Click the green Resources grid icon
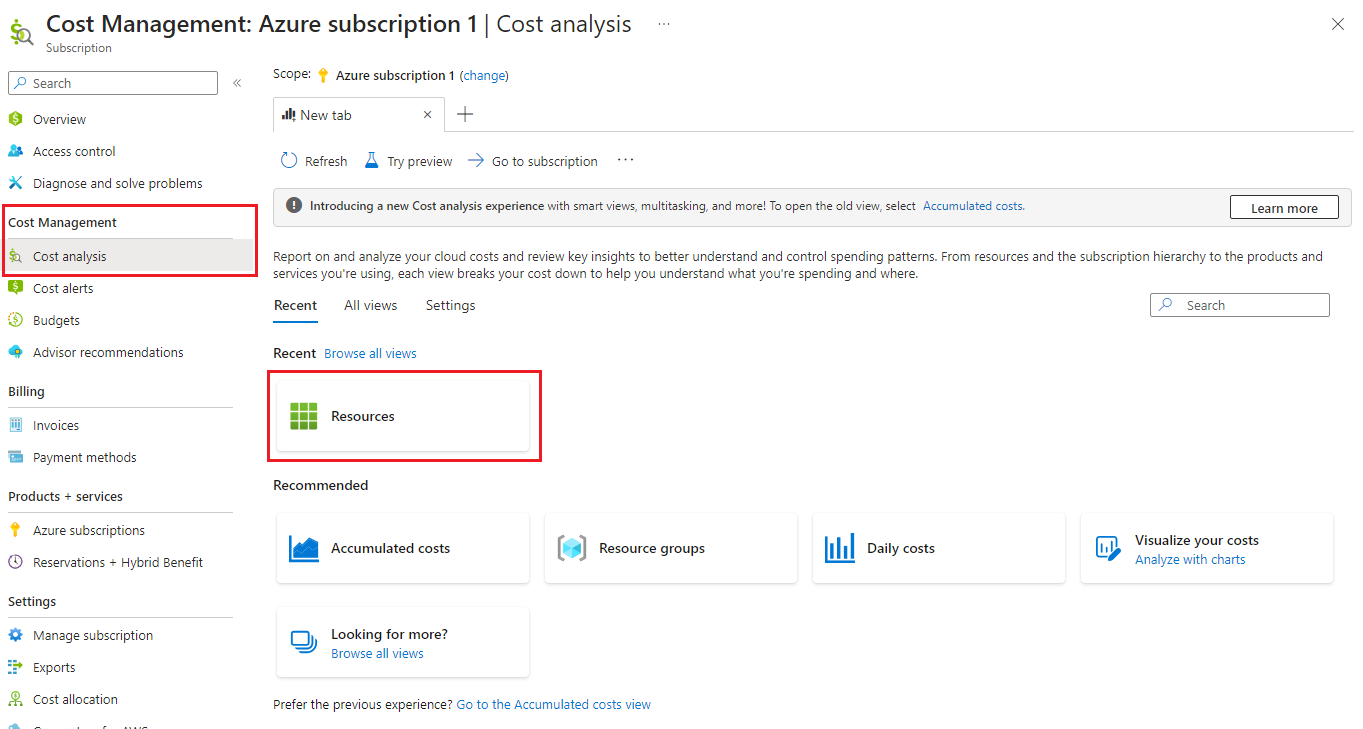 pos(303,416)
